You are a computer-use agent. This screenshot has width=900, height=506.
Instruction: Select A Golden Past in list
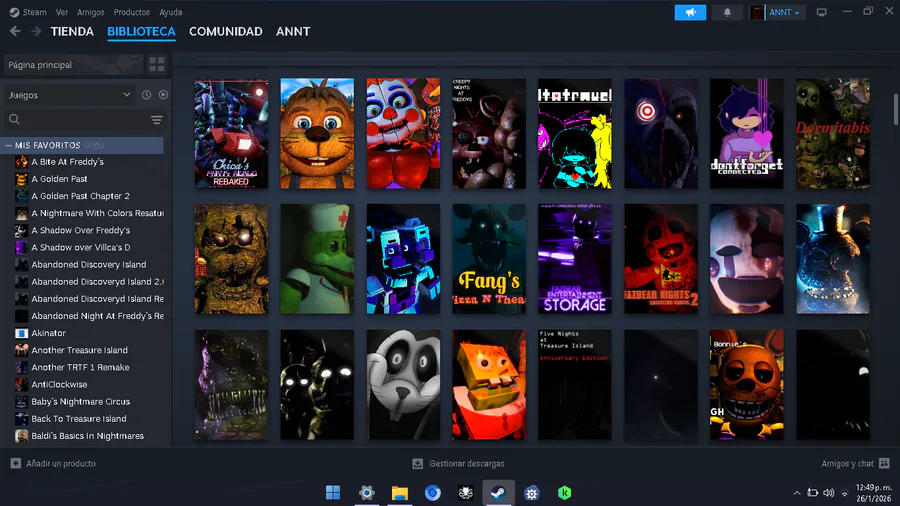(59, 179)
